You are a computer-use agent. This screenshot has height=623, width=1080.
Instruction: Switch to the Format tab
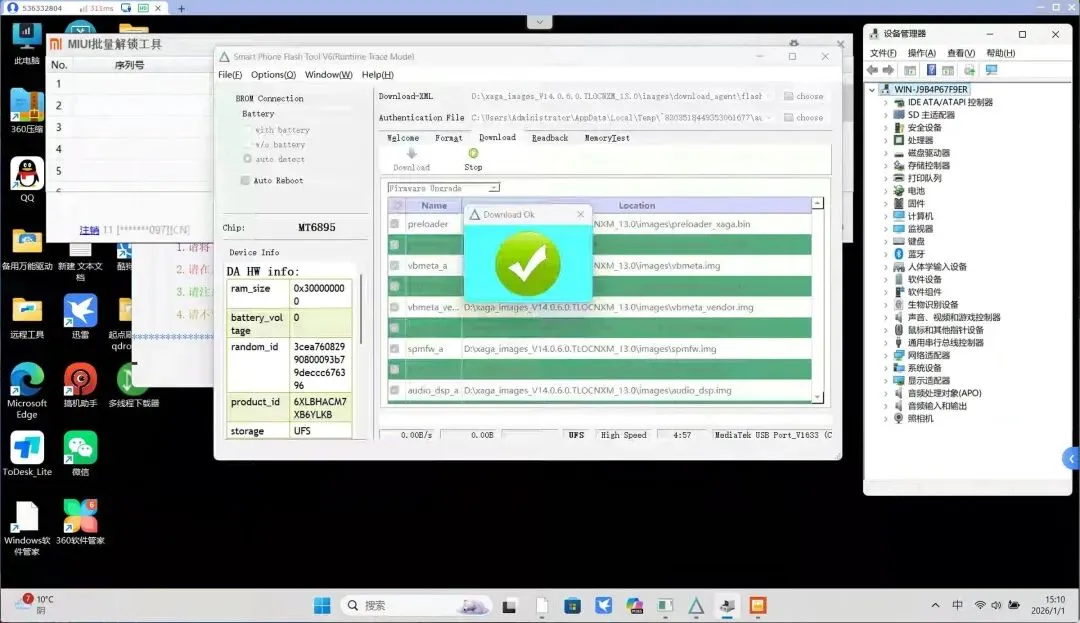pyautogui.click(x=448, y=138)
